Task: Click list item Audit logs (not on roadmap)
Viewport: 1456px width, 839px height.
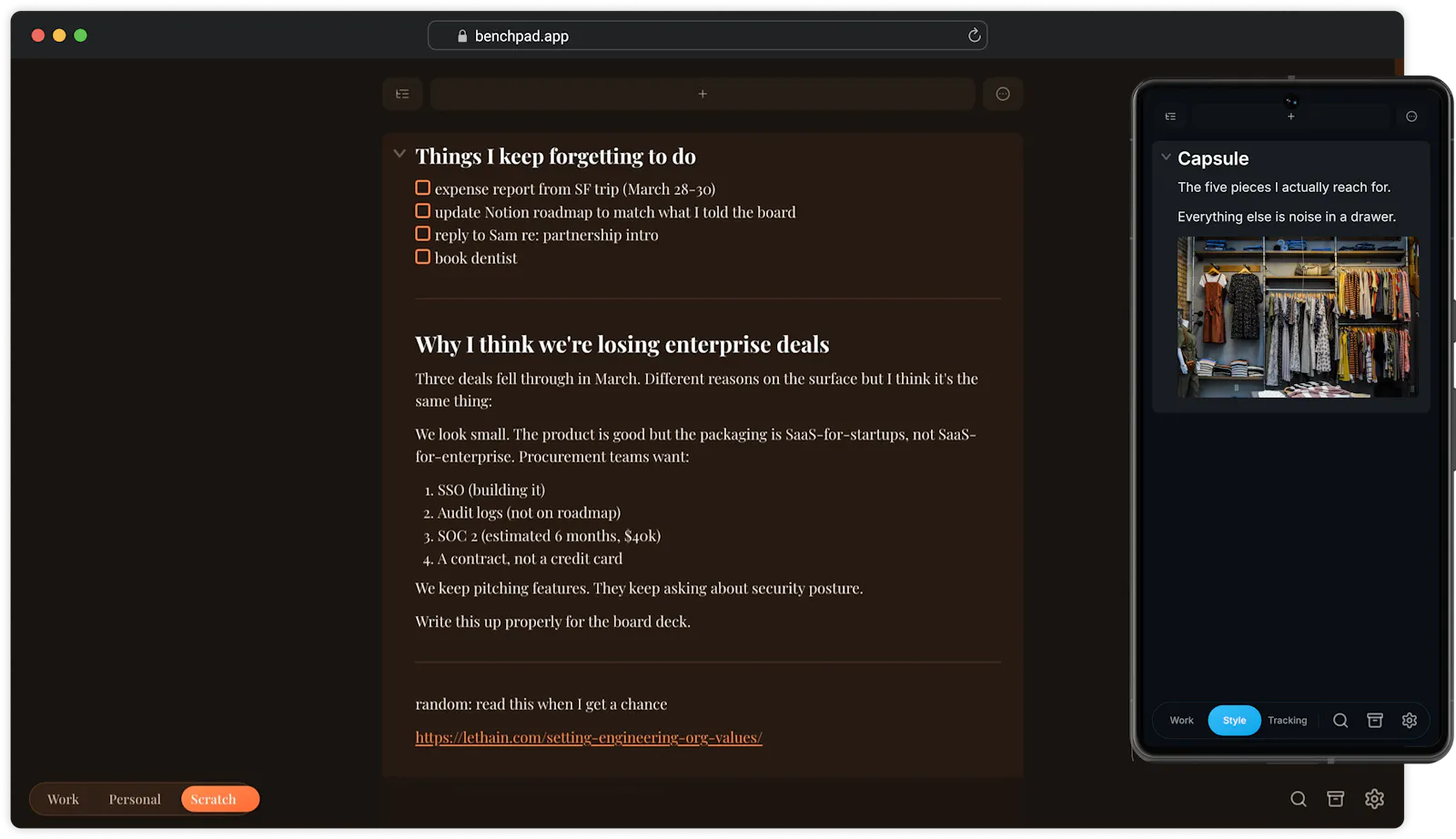Action: [529, 512]
